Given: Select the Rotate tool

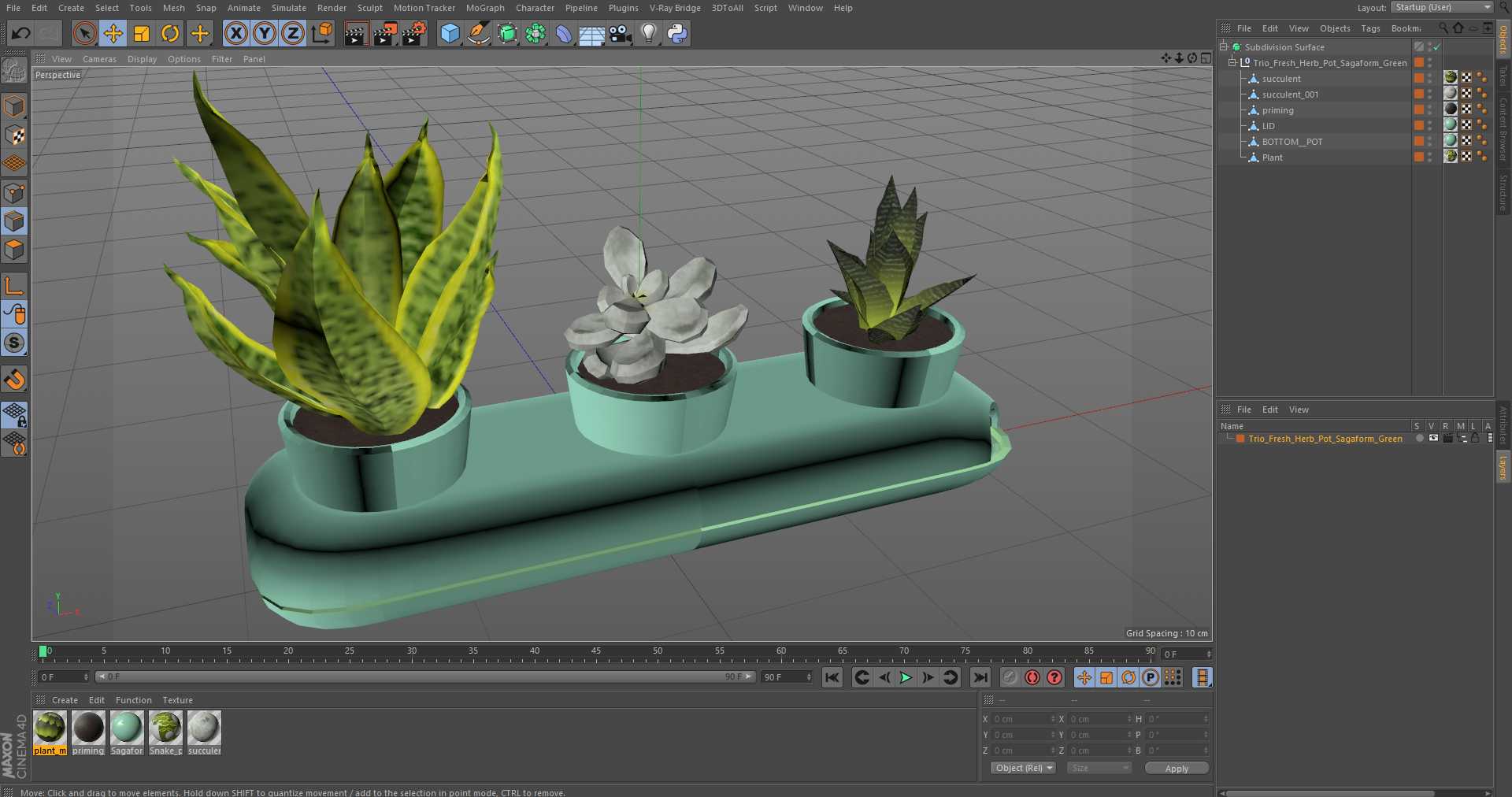Looking at the screenshot, I should click(x=170, y=33).
